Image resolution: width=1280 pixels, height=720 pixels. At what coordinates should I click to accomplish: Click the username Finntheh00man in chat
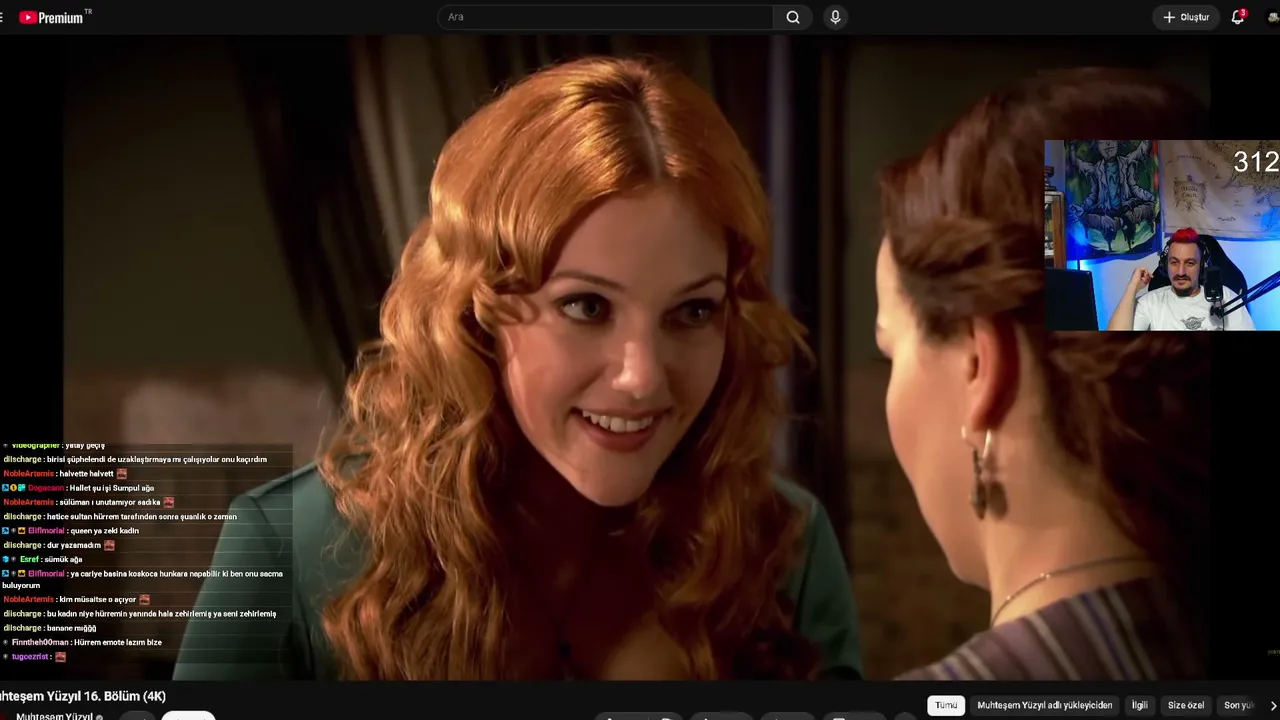tap(40, 642)
